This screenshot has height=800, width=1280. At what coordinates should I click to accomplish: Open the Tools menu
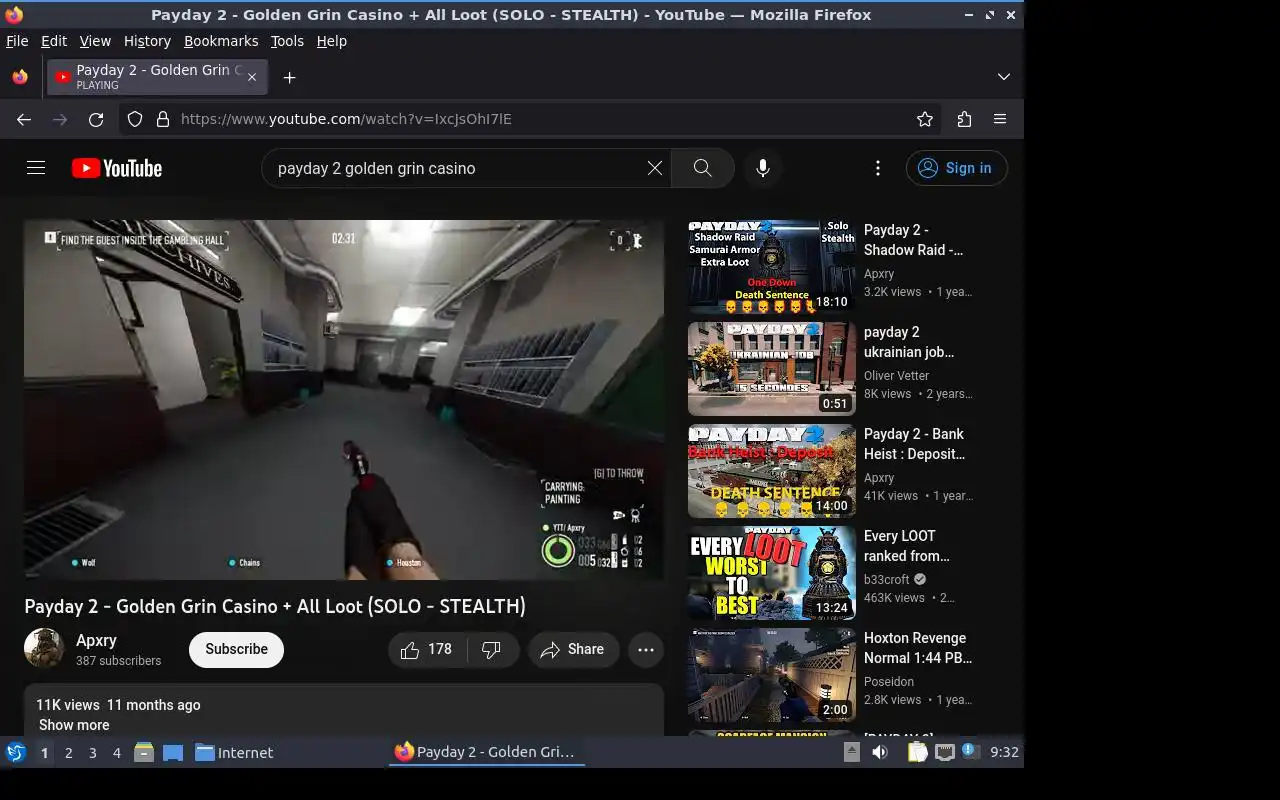point(287,41)
